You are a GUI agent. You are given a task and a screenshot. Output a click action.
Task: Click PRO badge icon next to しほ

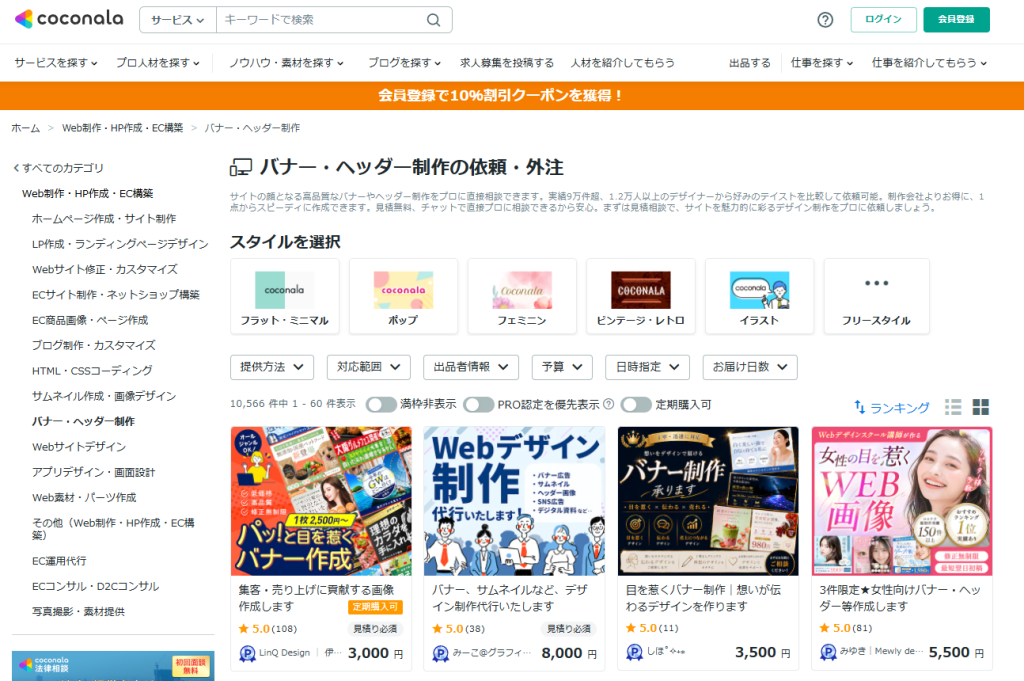tap(634, 652)
